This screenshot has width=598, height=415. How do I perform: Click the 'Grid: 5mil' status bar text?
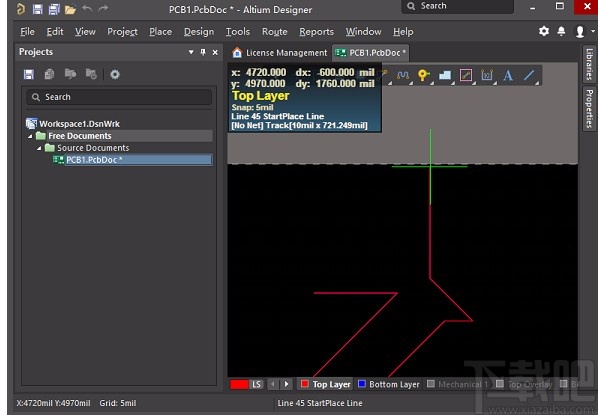point(117,403)
